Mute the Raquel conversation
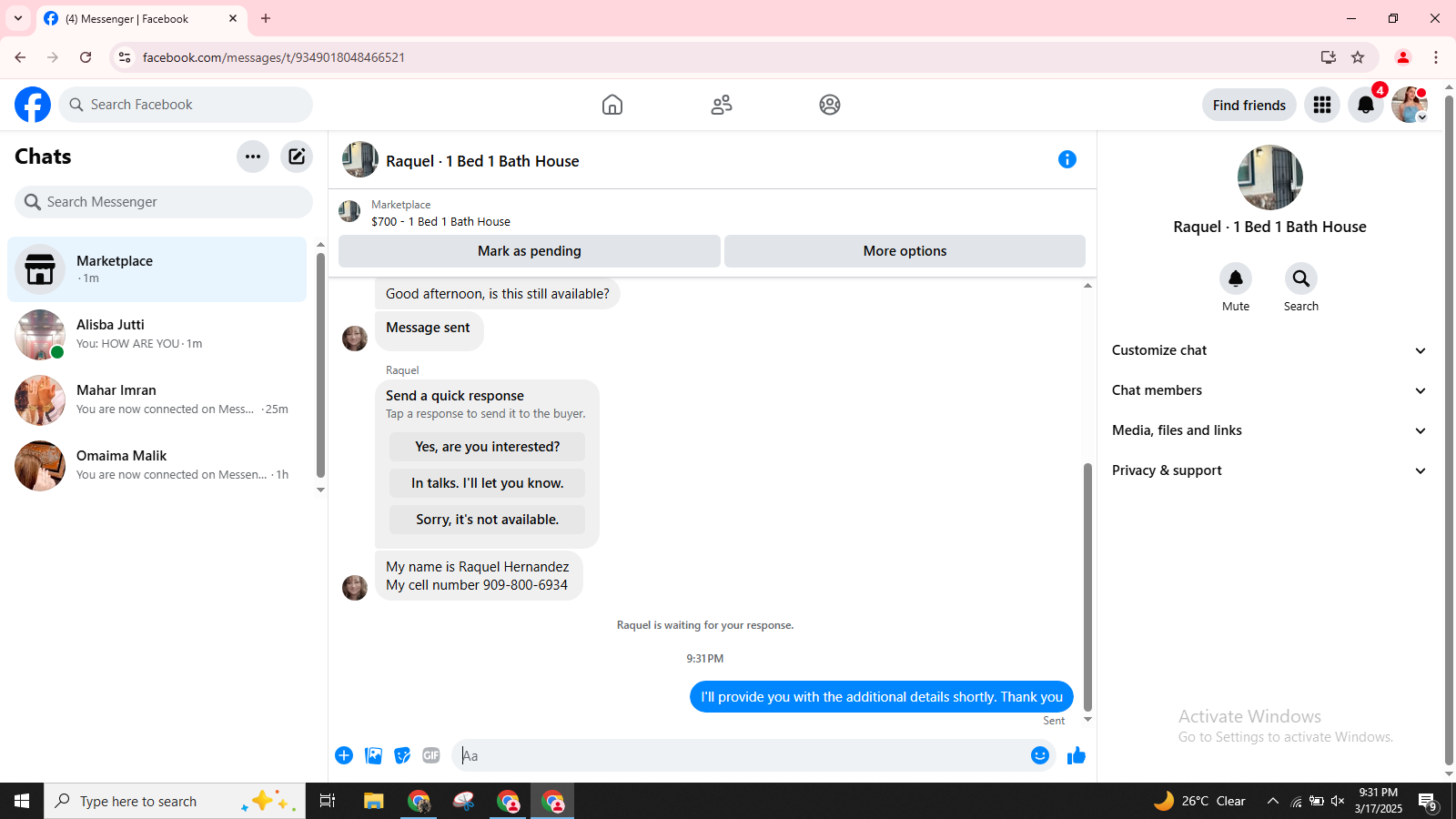 1236,278
